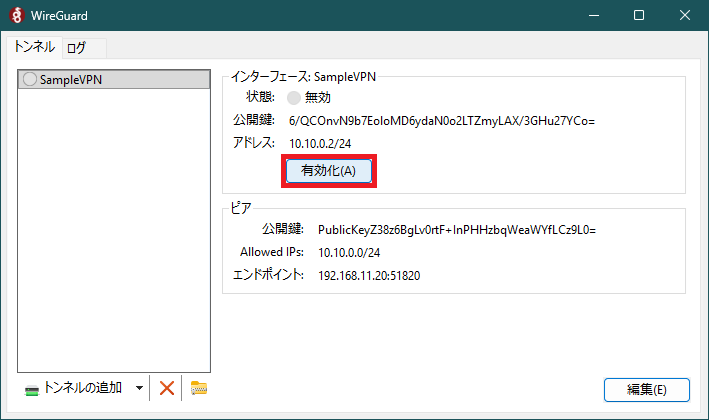Open tunnel editor via 編集(E) button
709x420 pixels.
tap(646, 389)
